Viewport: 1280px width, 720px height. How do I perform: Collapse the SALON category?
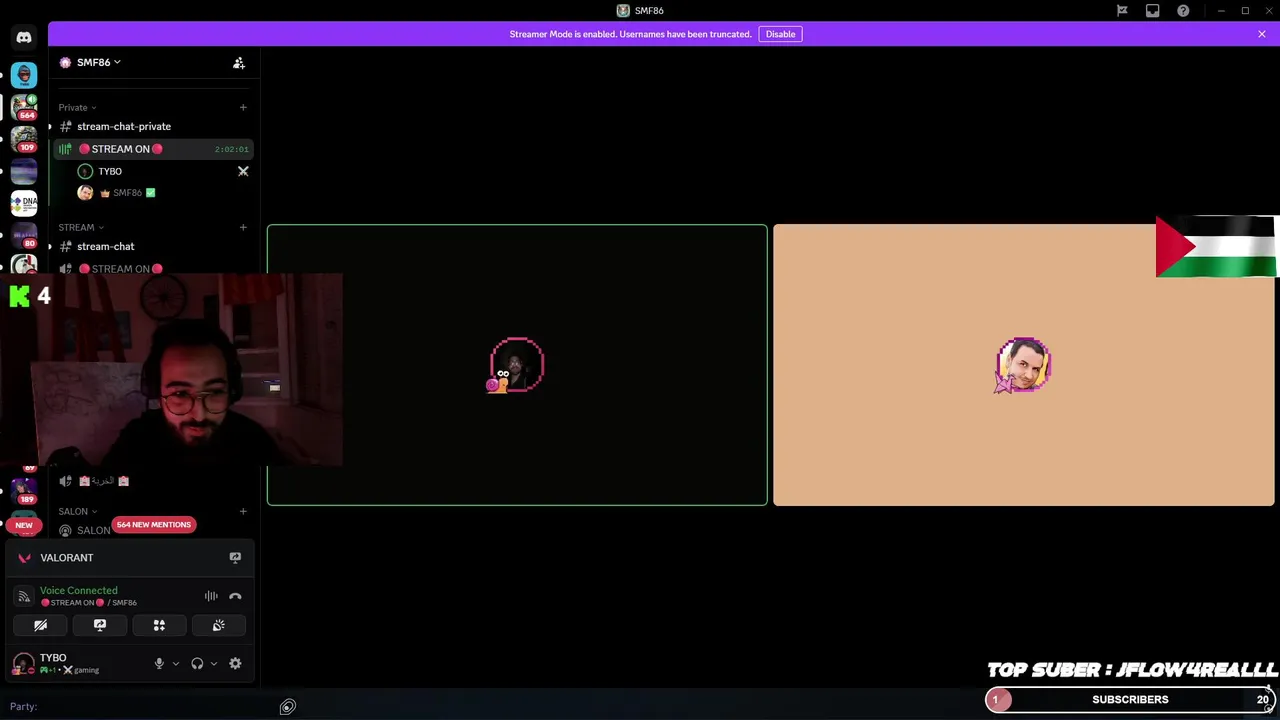[x=77, y=511]
